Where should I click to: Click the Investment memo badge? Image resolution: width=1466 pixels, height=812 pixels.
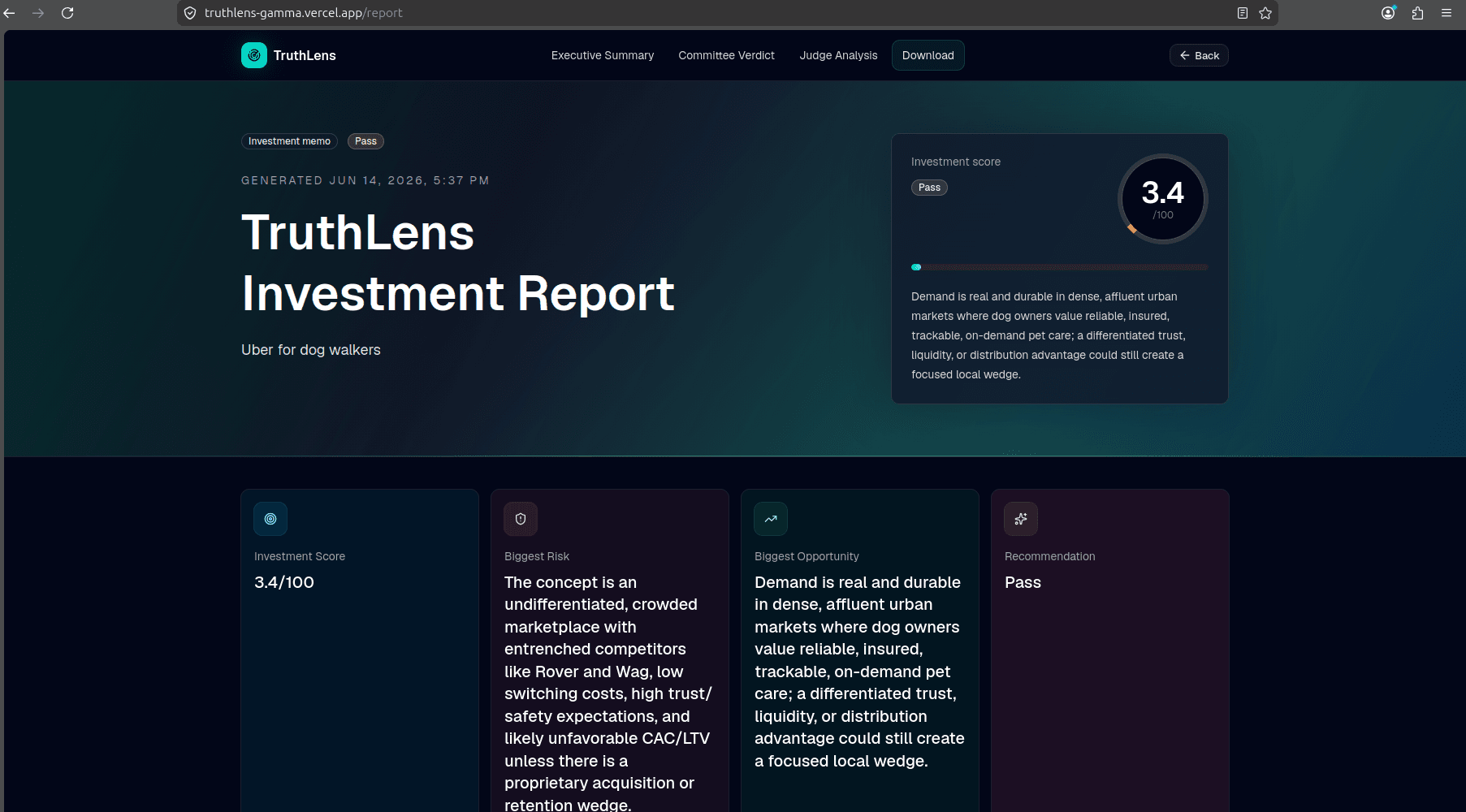point(289,141)
